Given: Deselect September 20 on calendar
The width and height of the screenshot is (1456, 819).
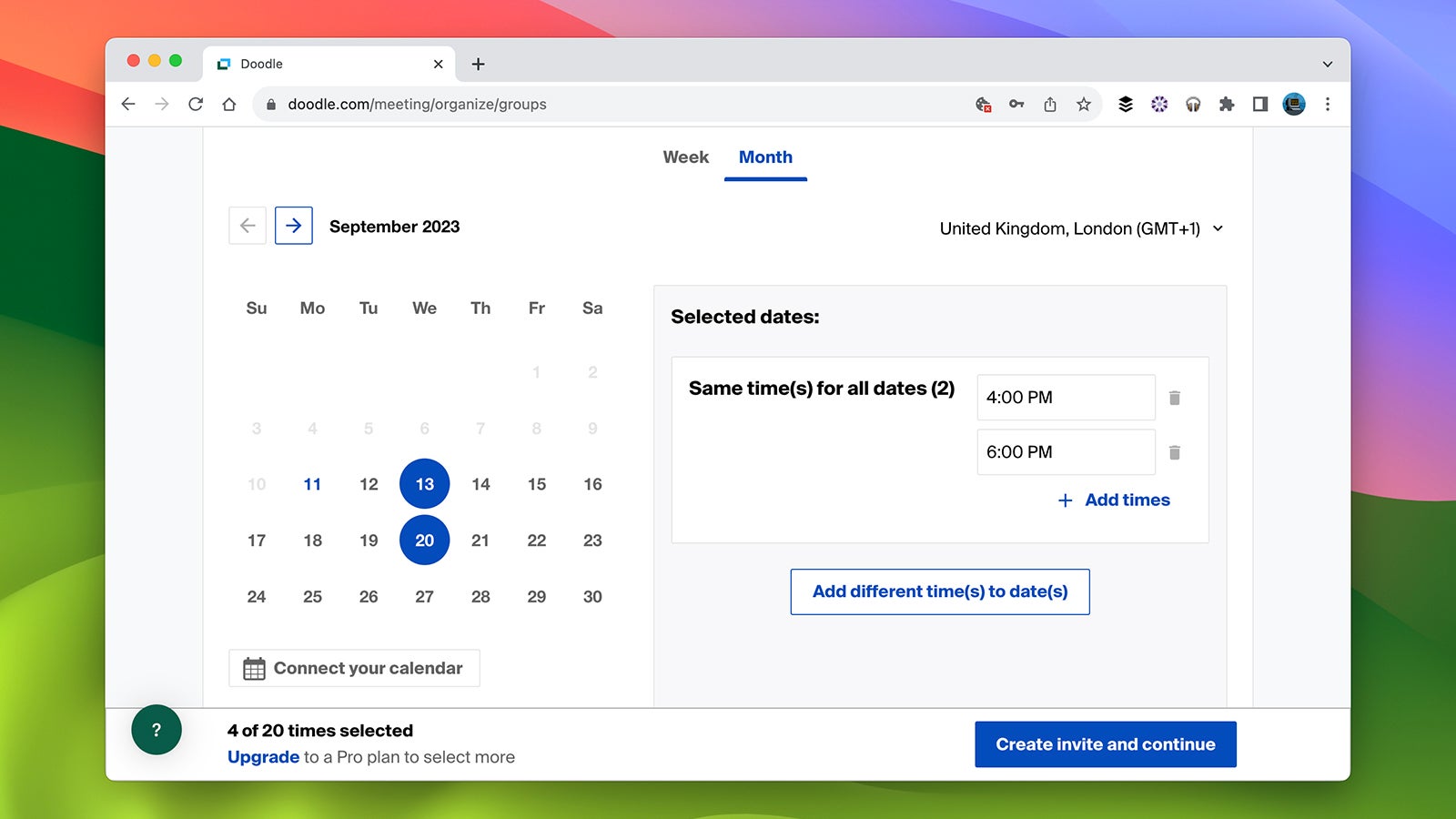Looking at the screenshot, I should click(424, 541).
